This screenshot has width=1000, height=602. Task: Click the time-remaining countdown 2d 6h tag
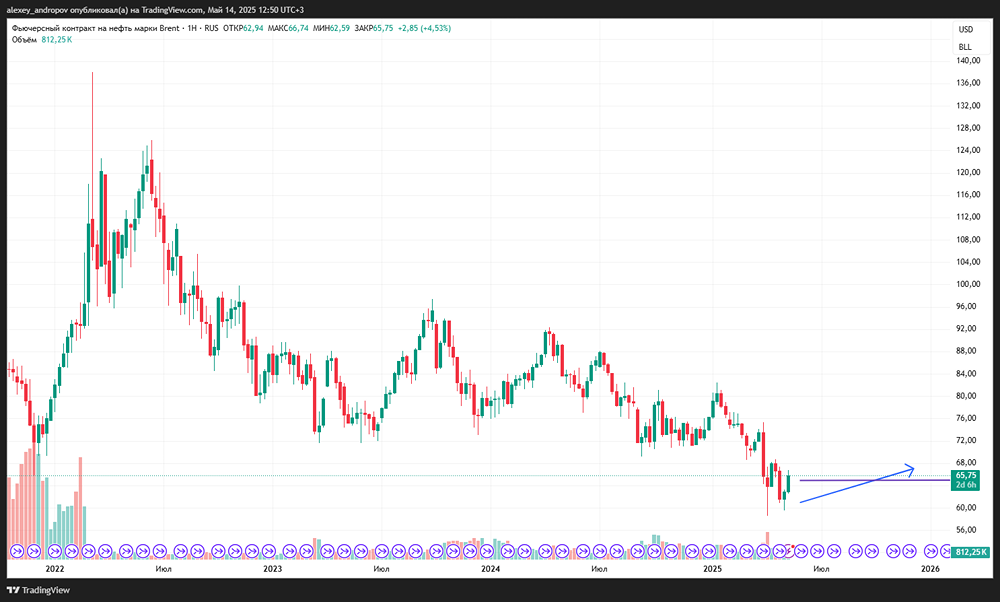pyautogui.click(x=966, y=485)
